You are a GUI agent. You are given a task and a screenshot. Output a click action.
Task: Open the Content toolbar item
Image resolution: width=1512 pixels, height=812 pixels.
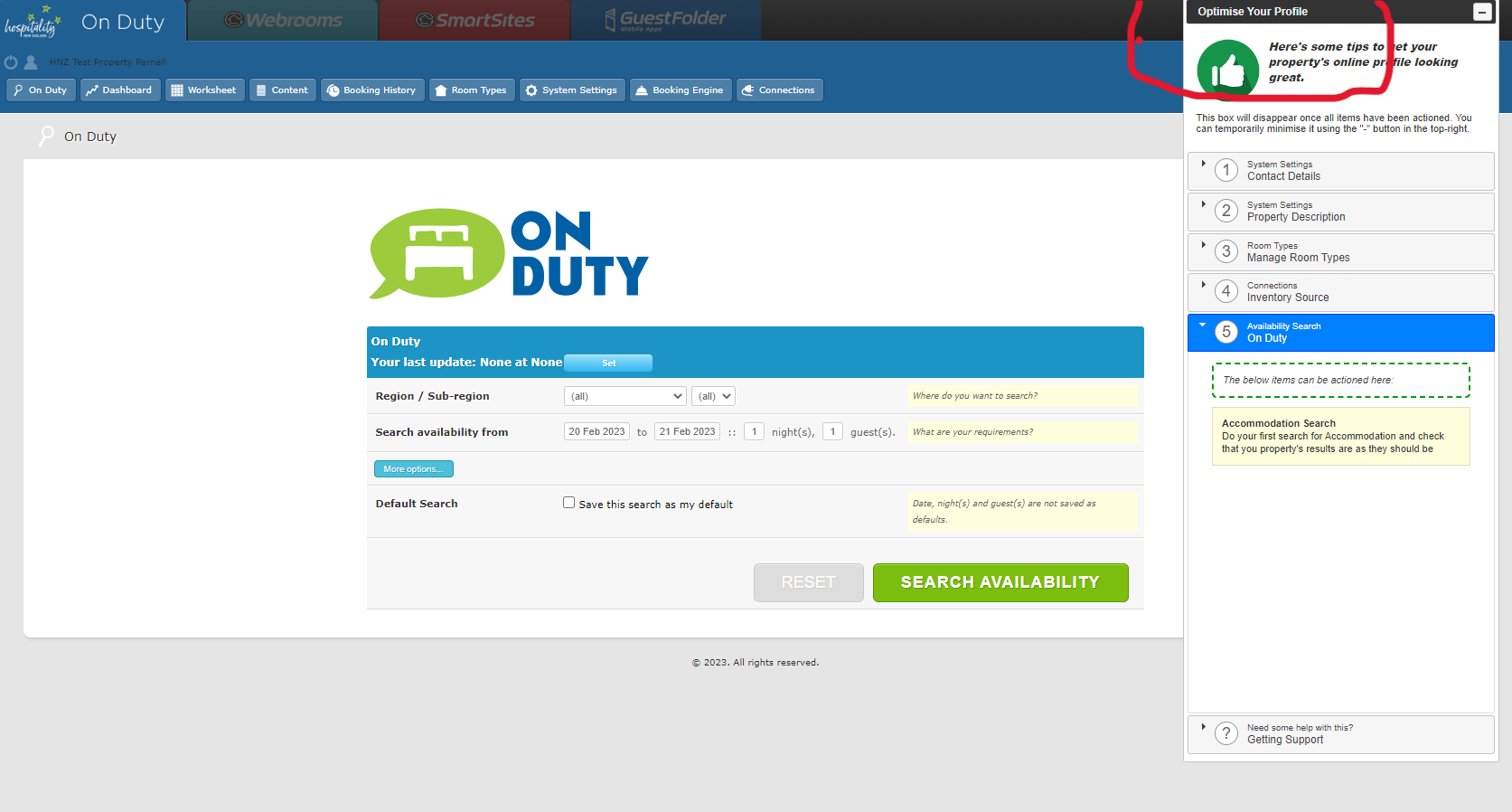tap(283, 90)
